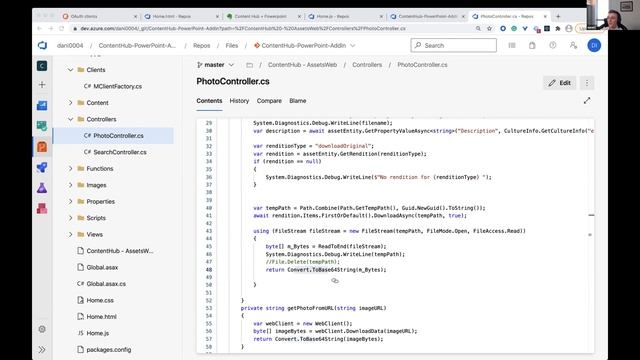Click the Search input field

point(453,45)
